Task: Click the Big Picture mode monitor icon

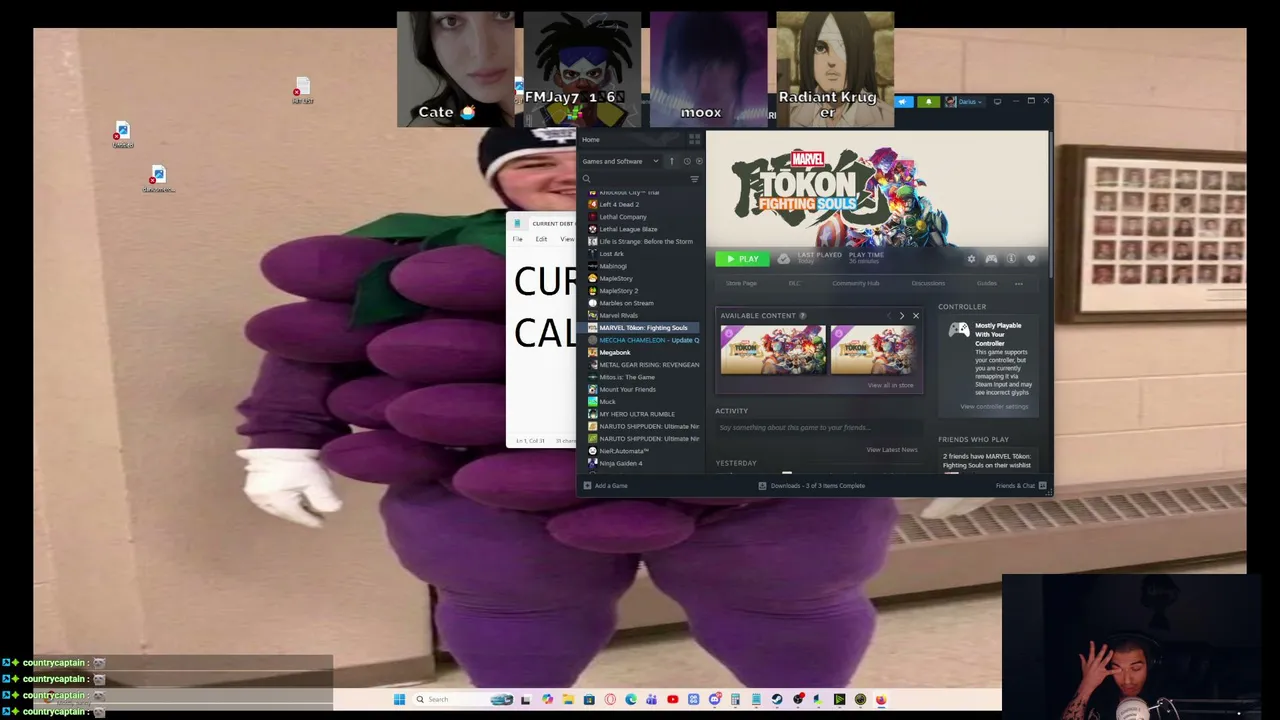Action: click(997, 101)
